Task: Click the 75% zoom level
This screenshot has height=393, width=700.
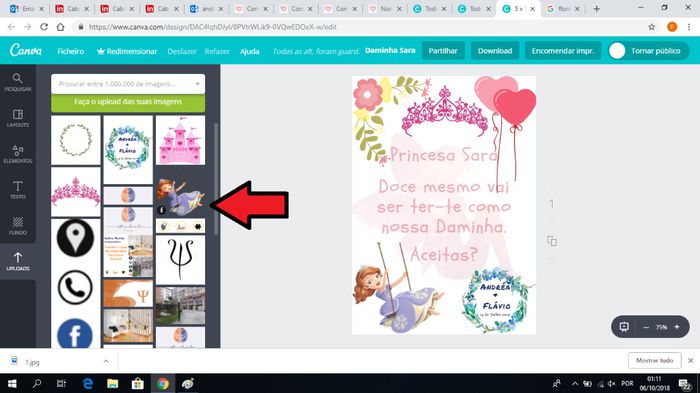Action: (x=661, y=327)
